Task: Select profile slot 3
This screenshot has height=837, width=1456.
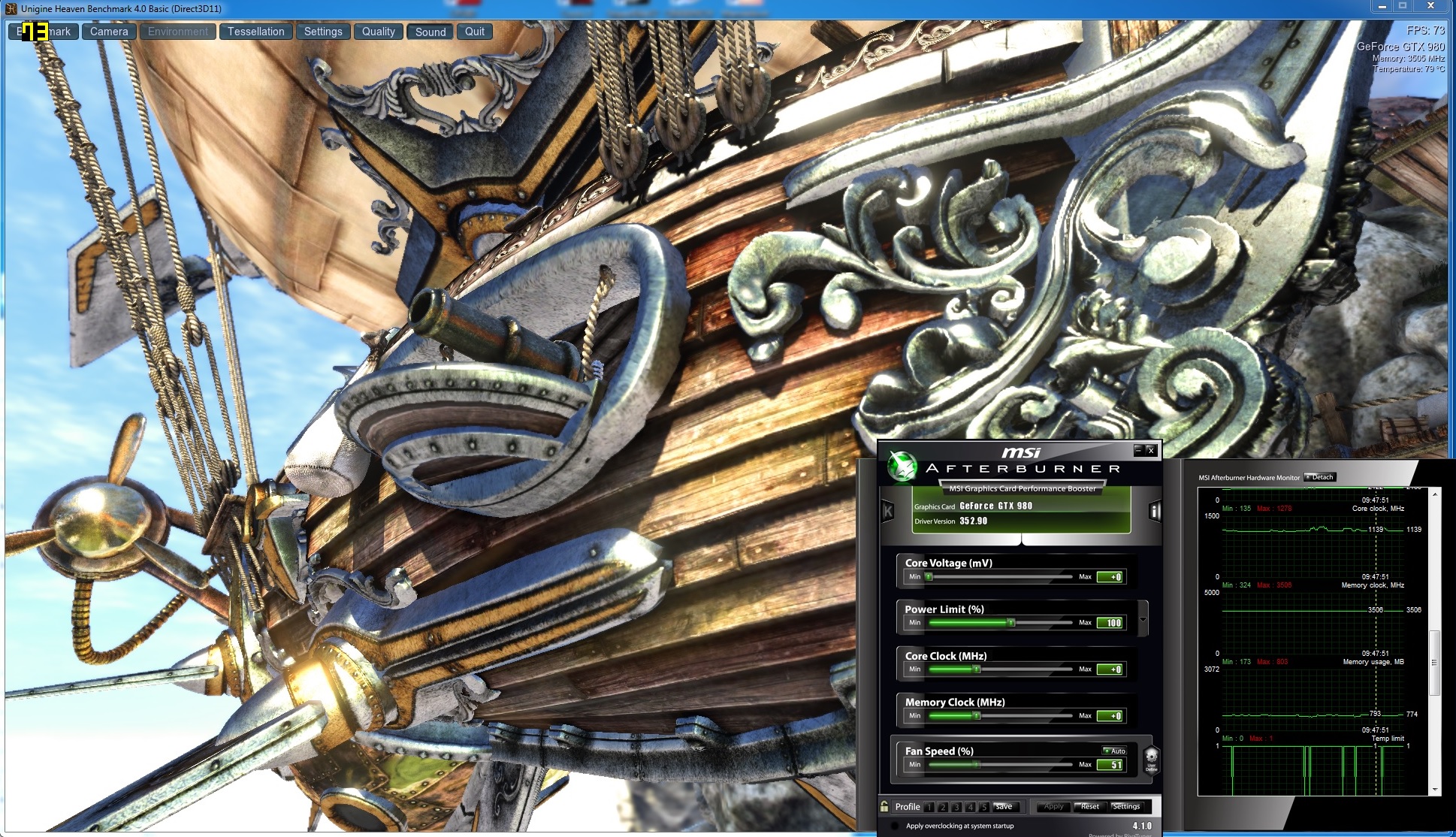Action: coord(956,807)
